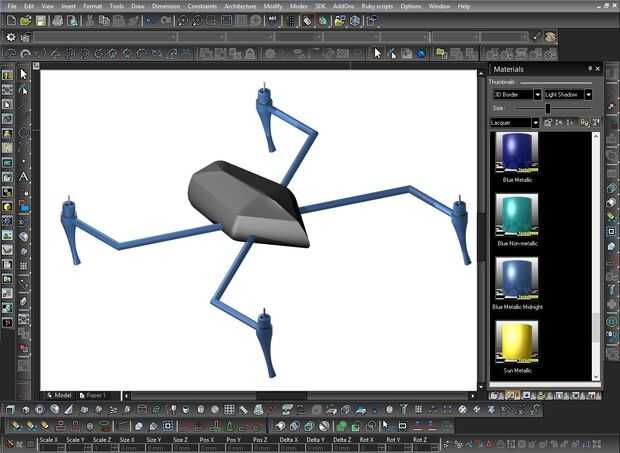Screen dimensions: 620x453
Task: Open the File menu
Action: (x=12, y=6)
